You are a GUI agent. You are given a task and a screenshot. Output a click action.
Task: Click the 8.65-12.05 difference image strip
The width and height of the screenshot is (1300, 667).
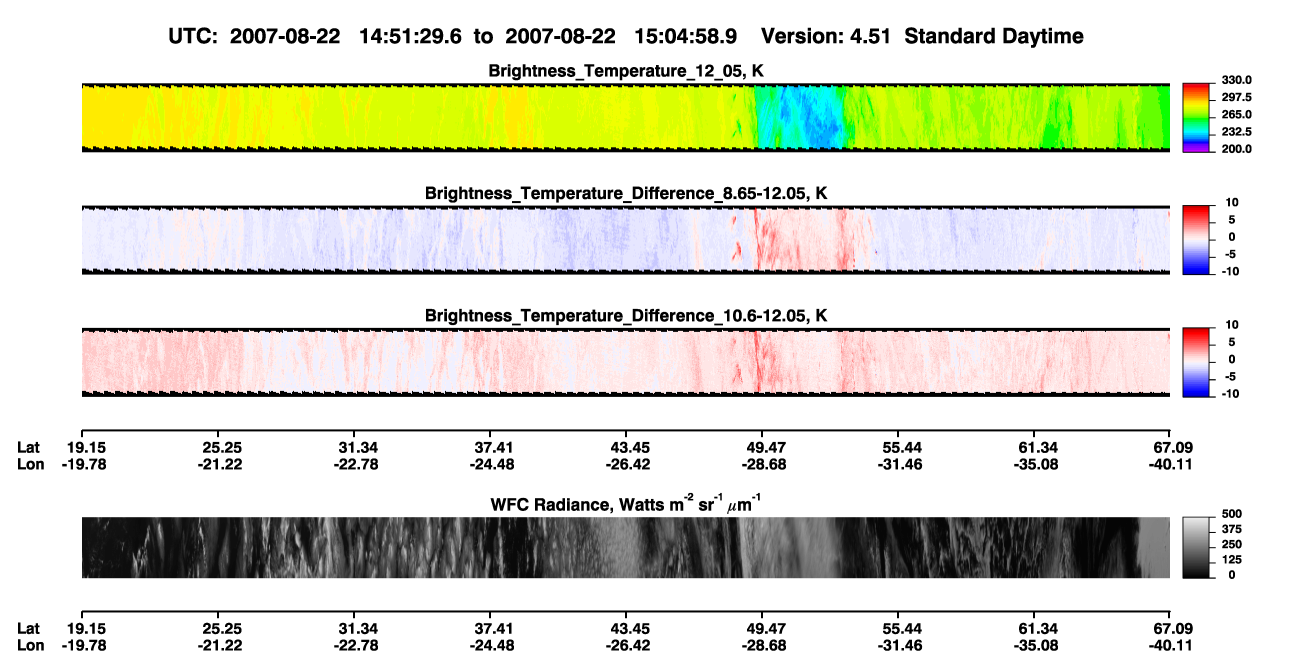pyautogui.click(x=625, y=240)
